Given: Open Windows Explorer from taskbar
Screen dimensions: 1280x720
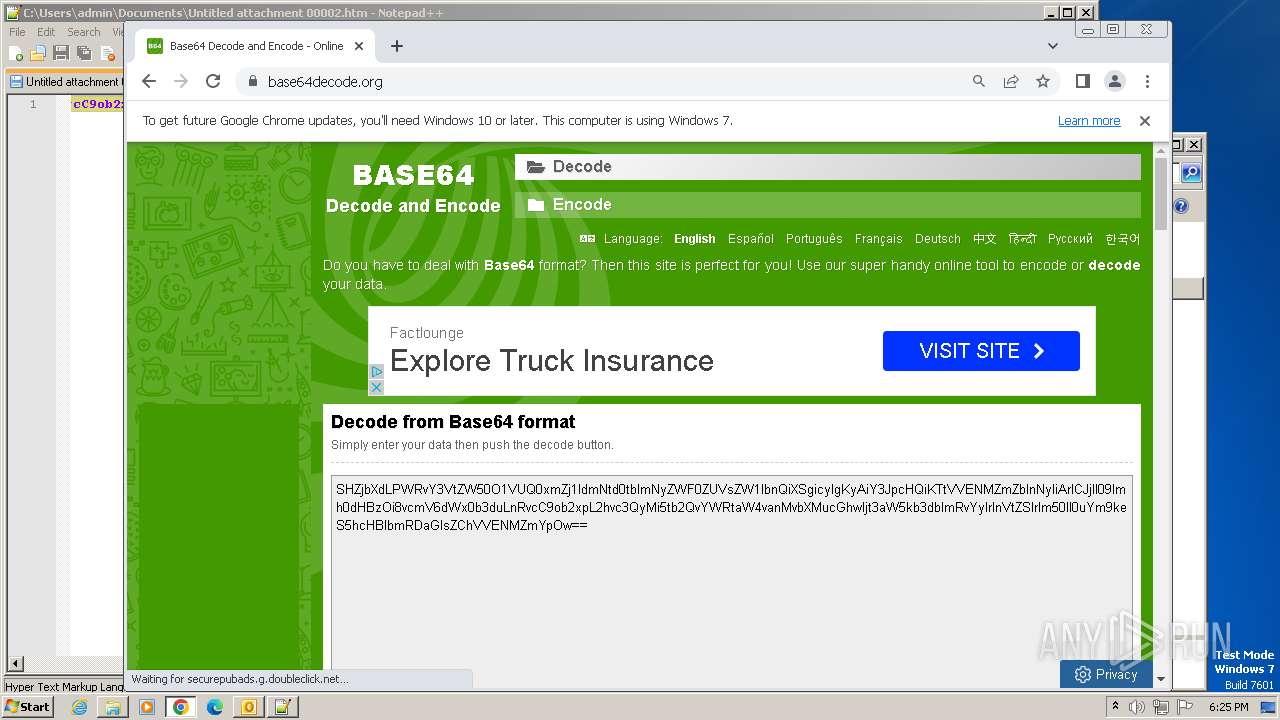Looking at the screenshot, I should [113, 707].
